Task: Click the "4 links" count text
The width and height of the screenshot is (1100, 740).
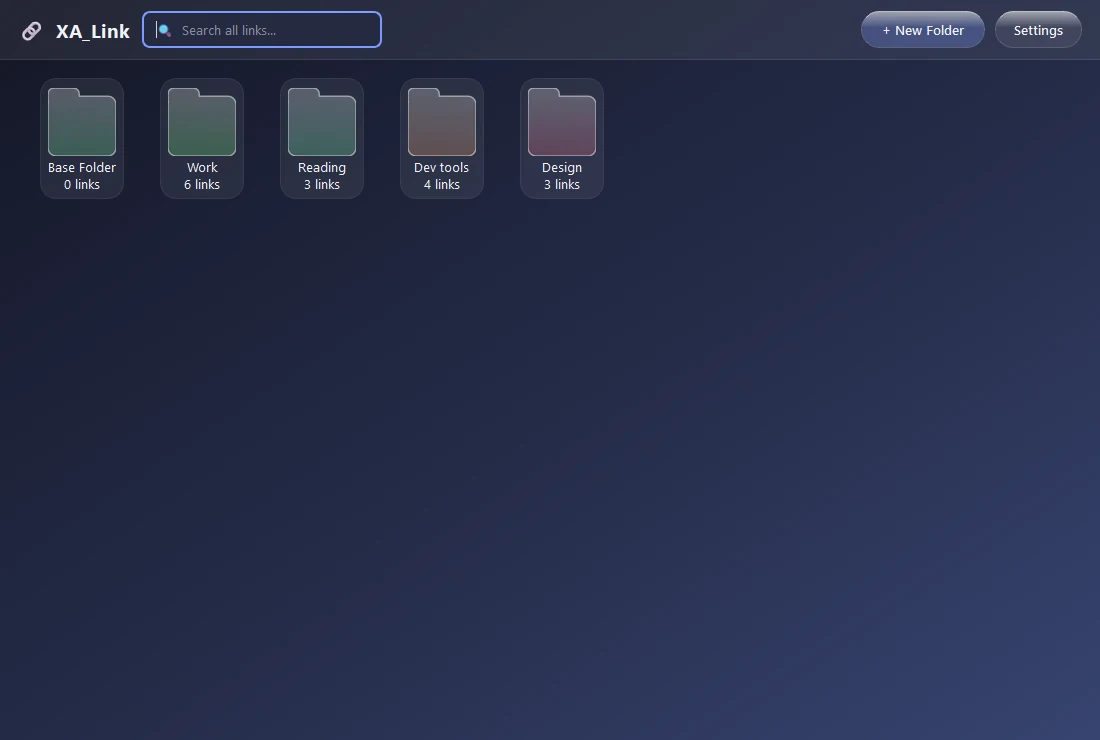Action: click(442, 184)
